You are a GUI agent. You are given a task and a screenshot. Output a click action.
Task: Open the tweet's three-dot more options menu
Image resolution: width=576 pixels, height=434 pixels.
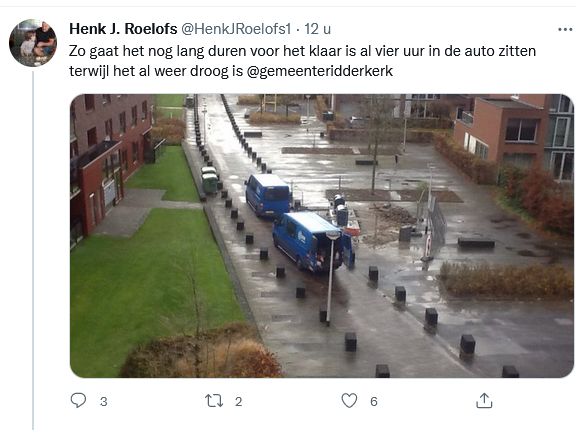point(565,29)
